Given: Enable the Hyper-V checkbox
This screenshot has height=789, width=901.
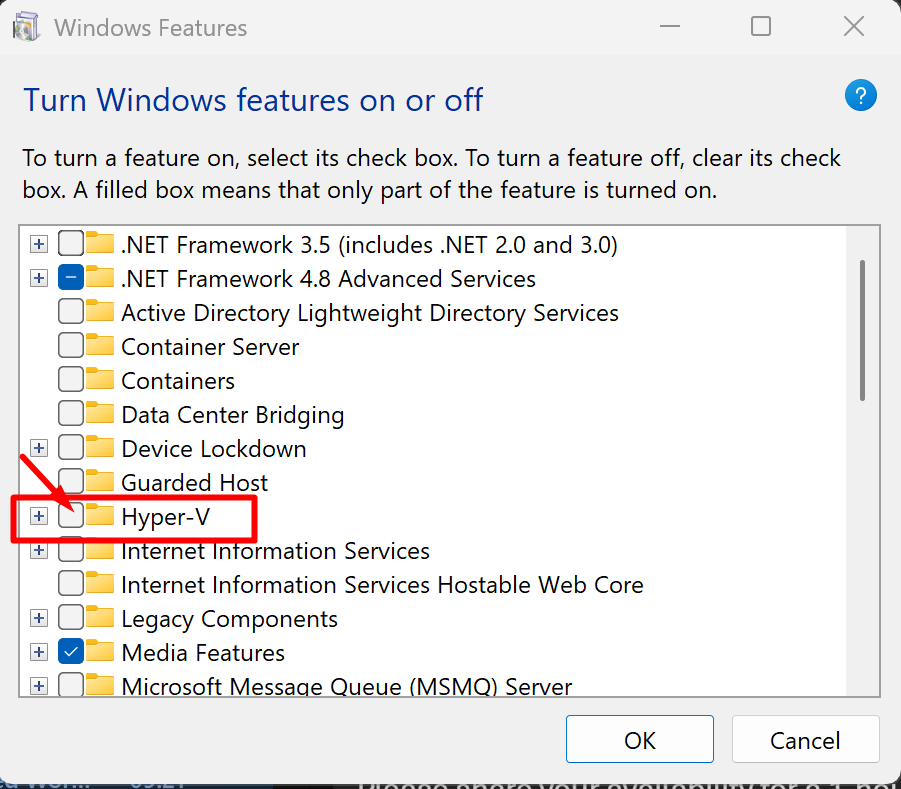Looking at the screenshot, I should click(71, 517).
